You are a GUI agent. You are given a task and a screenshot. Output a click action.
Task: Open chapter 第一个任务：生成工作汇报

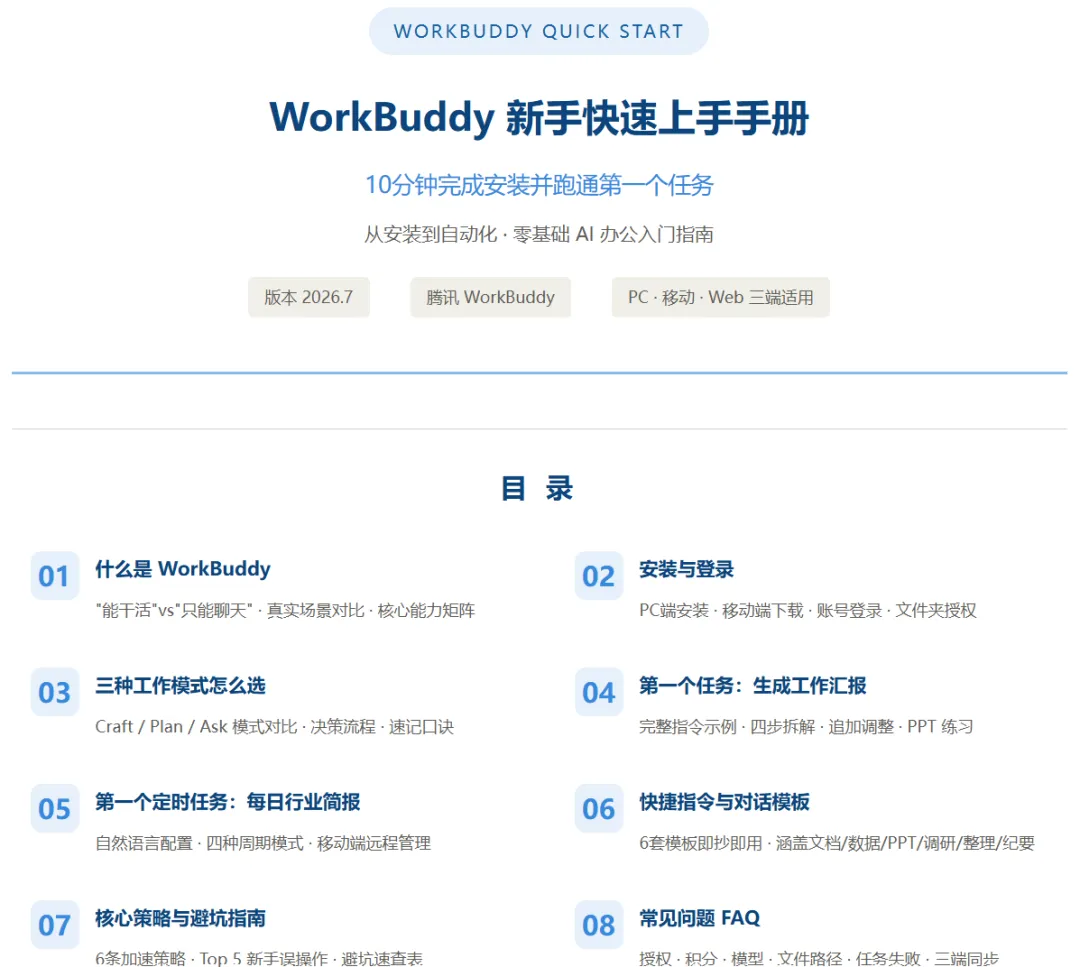click(752, 685)
